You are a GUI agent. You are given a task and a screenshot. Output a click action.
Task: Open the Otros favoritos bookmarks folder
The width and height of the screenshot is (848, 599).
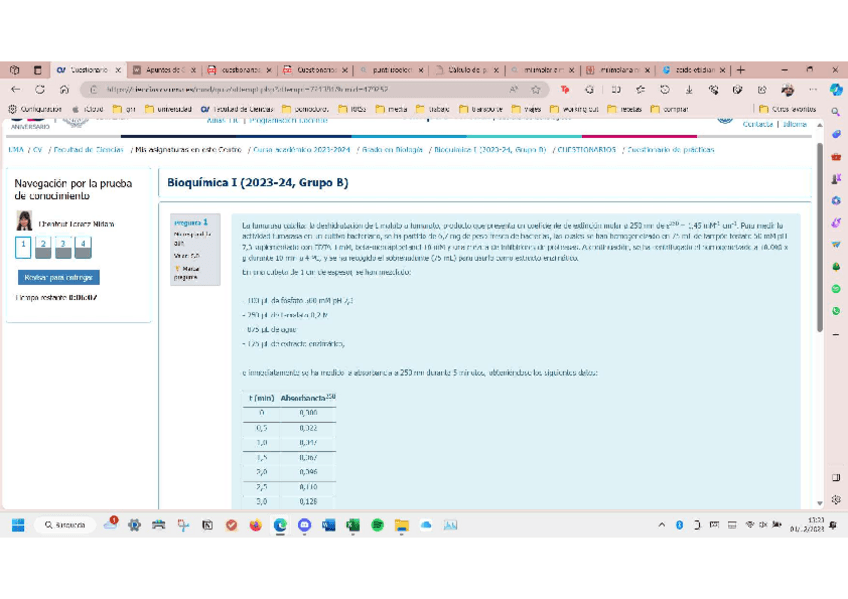pos(787,109)
